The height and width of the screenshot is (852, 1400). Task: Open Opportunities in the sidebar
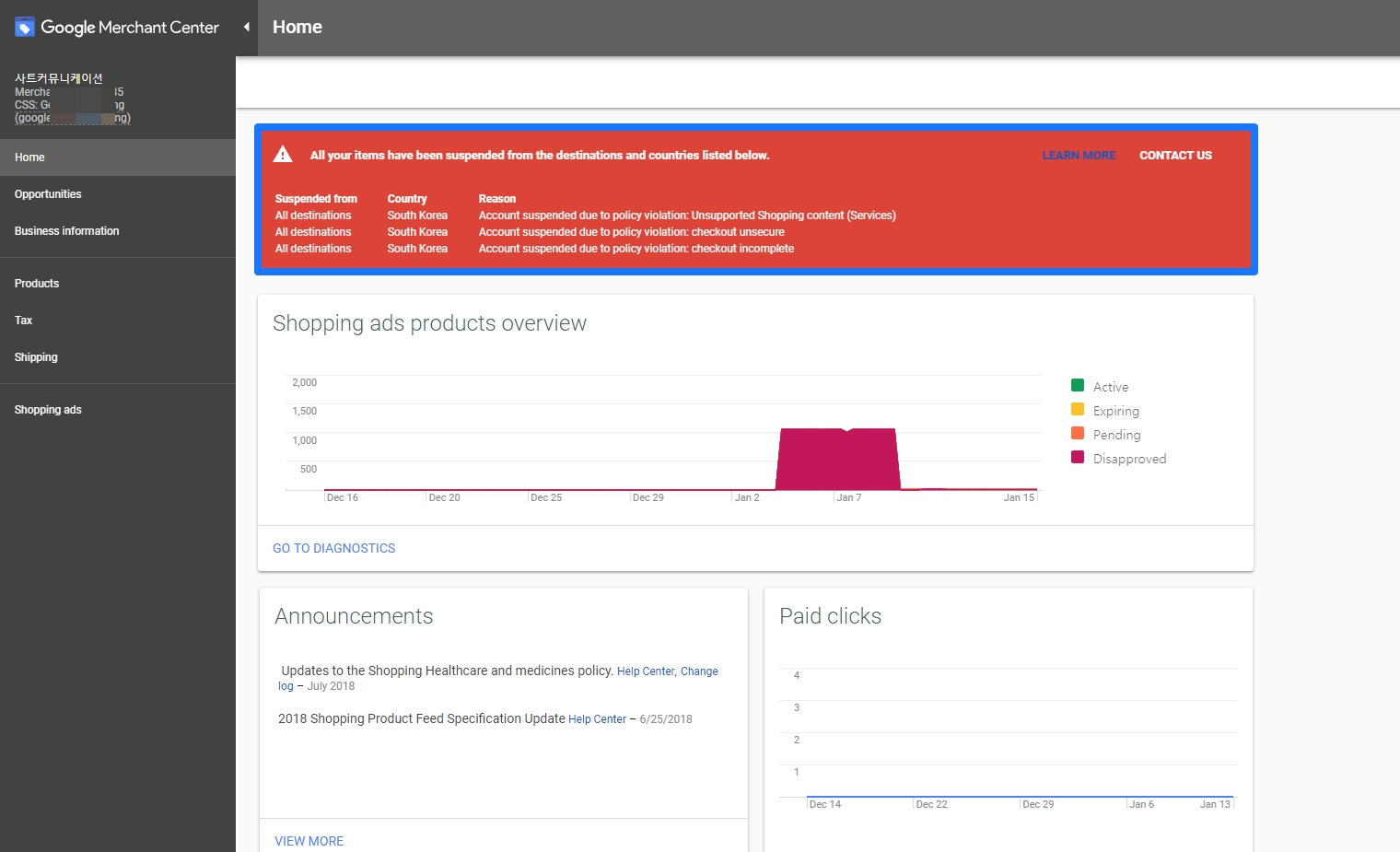(118, 194)
